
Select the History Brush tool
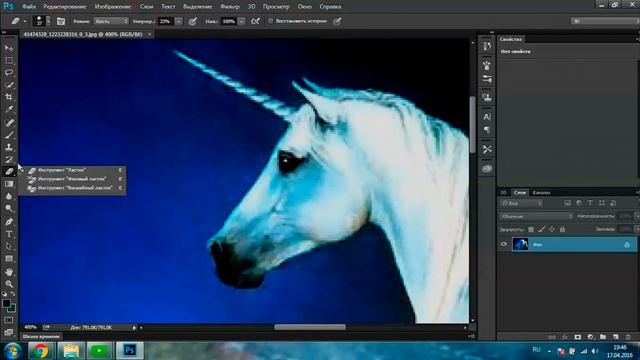(x=9, y=159)
